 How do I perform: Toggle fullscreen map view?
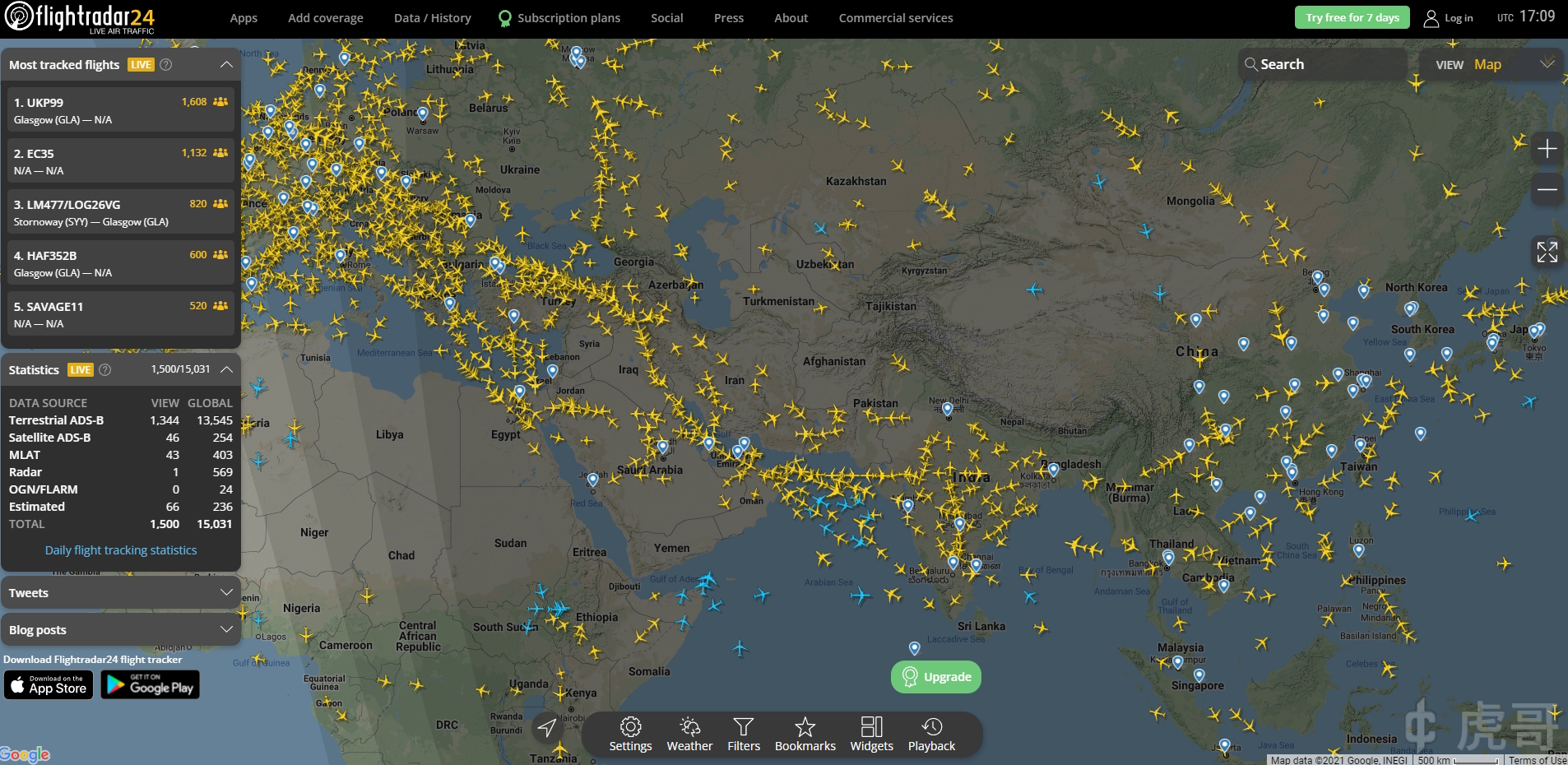click(1547, 252)
